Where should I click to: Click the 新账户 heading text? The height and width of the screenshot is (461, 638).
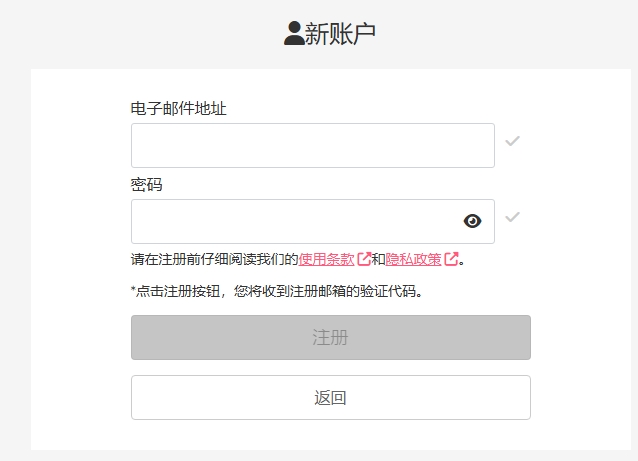(x=340, y=33)
